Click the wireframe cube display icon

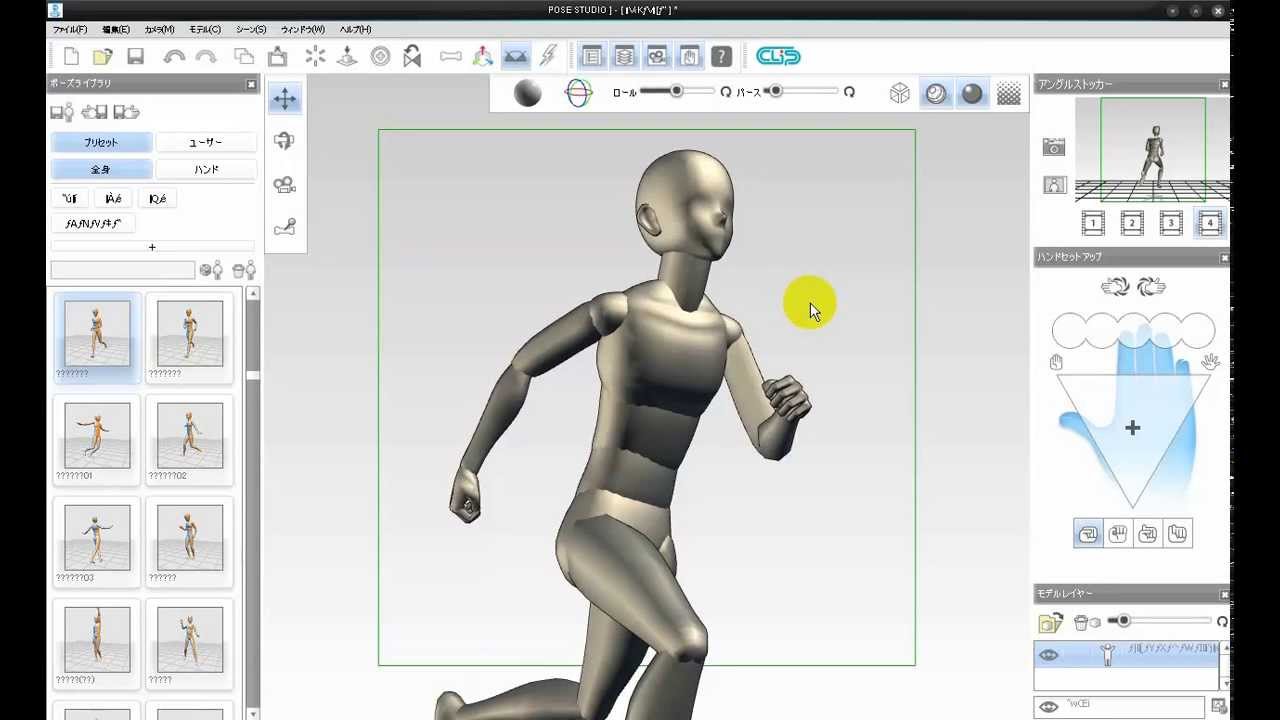point(900,93)
